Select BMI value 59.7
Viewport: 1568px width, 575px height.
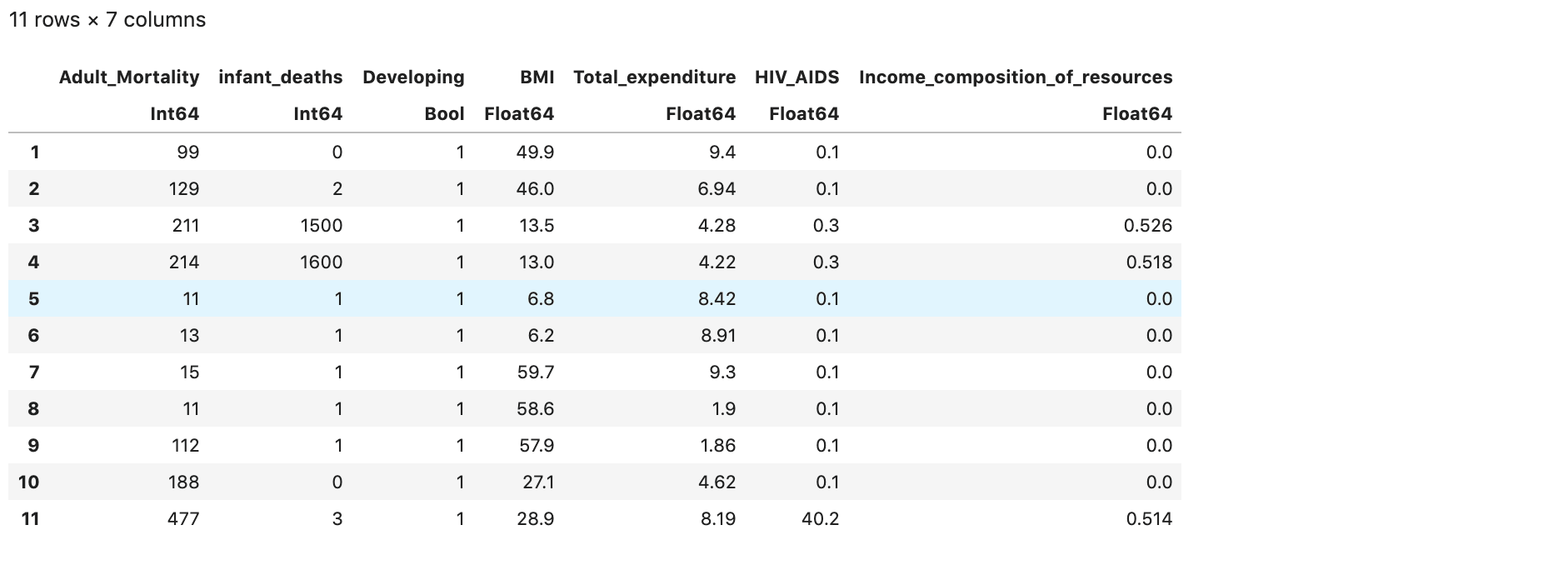tap(535, 372)
